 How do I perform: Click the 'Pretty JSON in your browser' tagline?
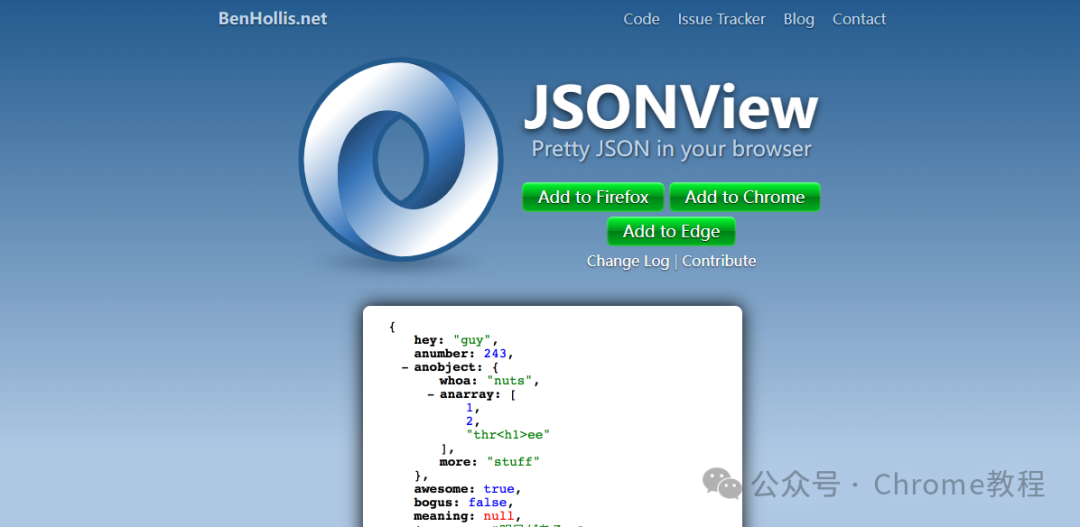[x=672, y=149]
